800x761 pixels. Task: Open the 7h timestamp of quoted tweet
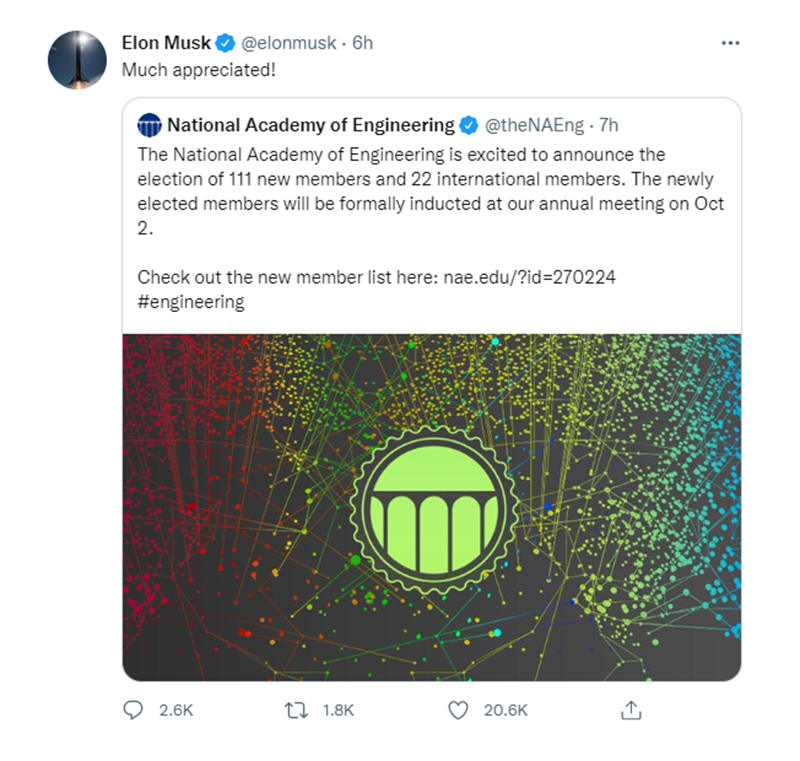point(609,126)
